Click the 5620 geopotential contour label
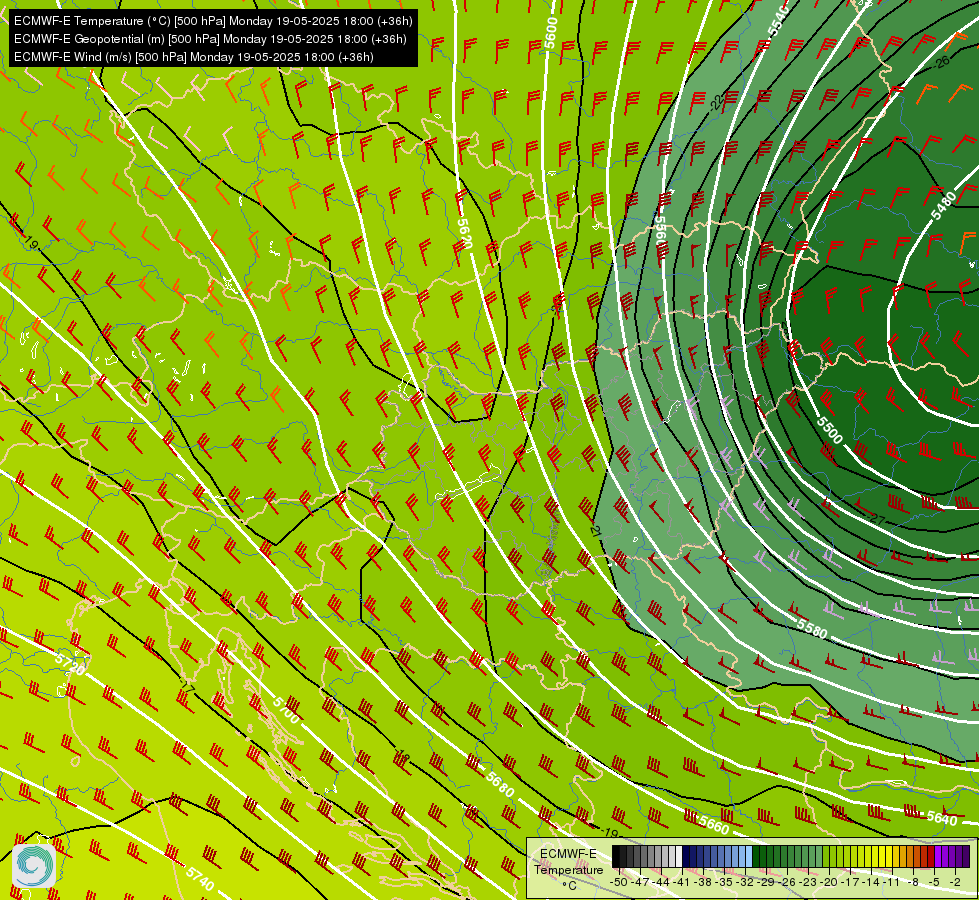979x900 pixels. (465, 233)
